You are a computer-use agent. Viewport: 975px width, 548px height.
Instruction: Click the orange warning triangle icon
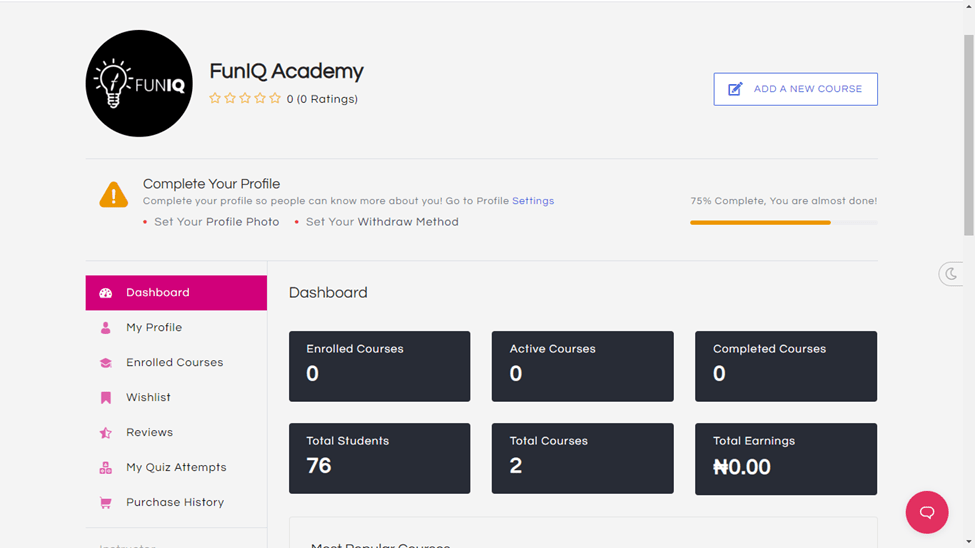(114, 195)
